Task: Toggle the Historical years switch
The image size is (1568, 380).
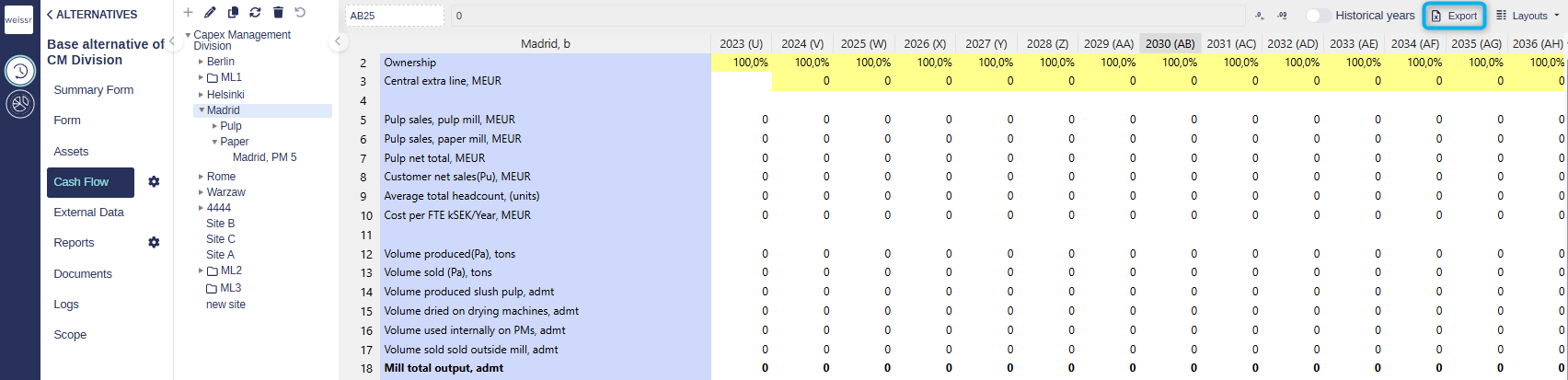Action: coord(1318,16)
